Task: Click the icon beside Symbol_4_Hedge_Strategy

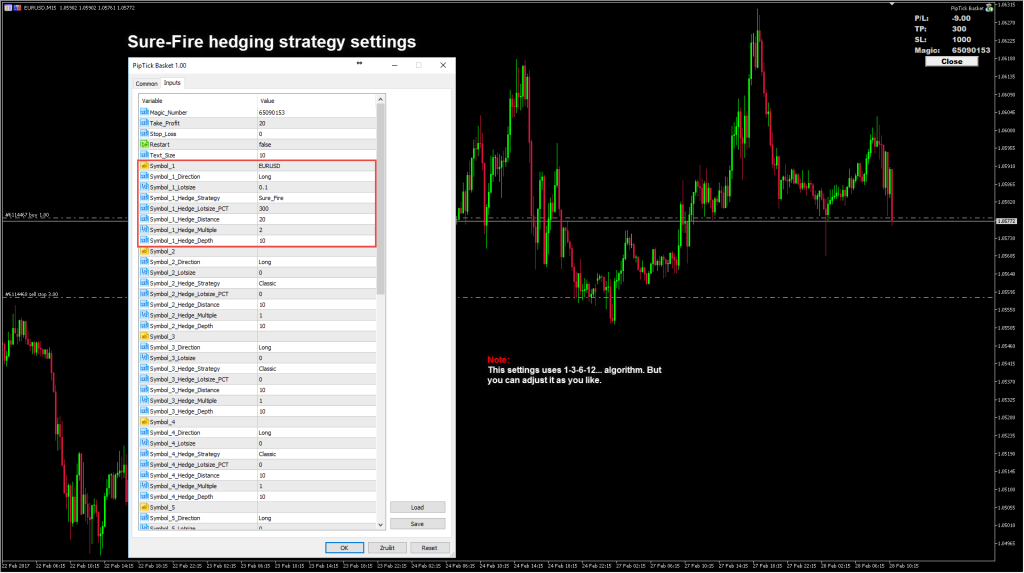Action: (x=144, y=454)
